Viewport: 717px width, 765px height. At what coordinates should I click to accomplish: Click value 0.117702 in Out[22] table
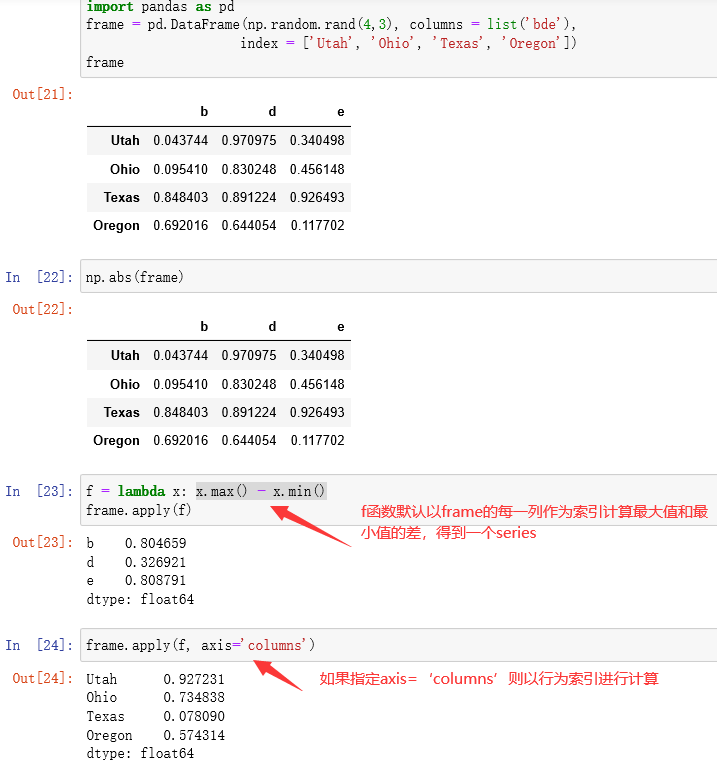click(x=318, y=441)
